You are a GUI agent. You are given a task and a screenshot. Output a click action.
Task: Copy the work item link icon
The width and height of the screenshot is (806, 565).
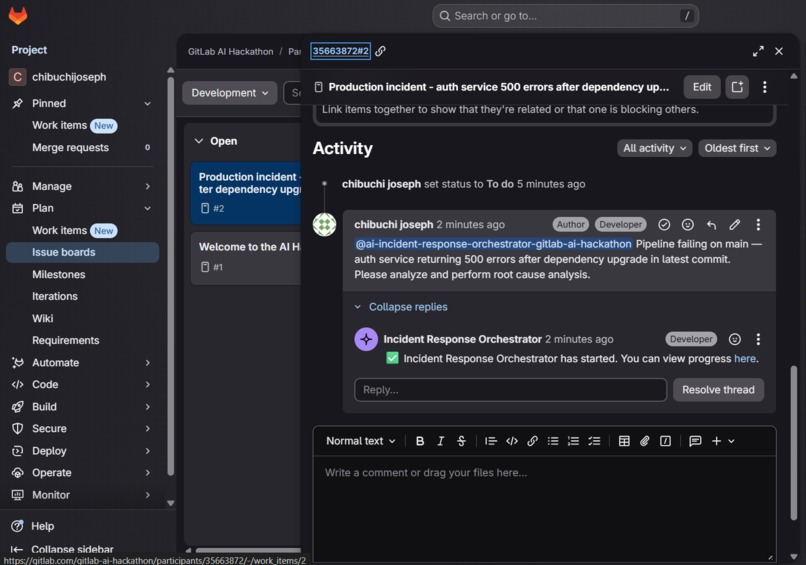[x=380, y=51]
